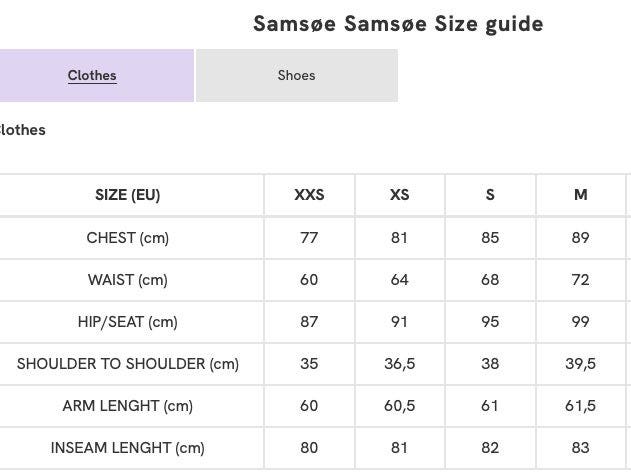Click the Samsøe Samsøe Size guide heading
This screenshot has width=631, height=473.
pos(398,24)
